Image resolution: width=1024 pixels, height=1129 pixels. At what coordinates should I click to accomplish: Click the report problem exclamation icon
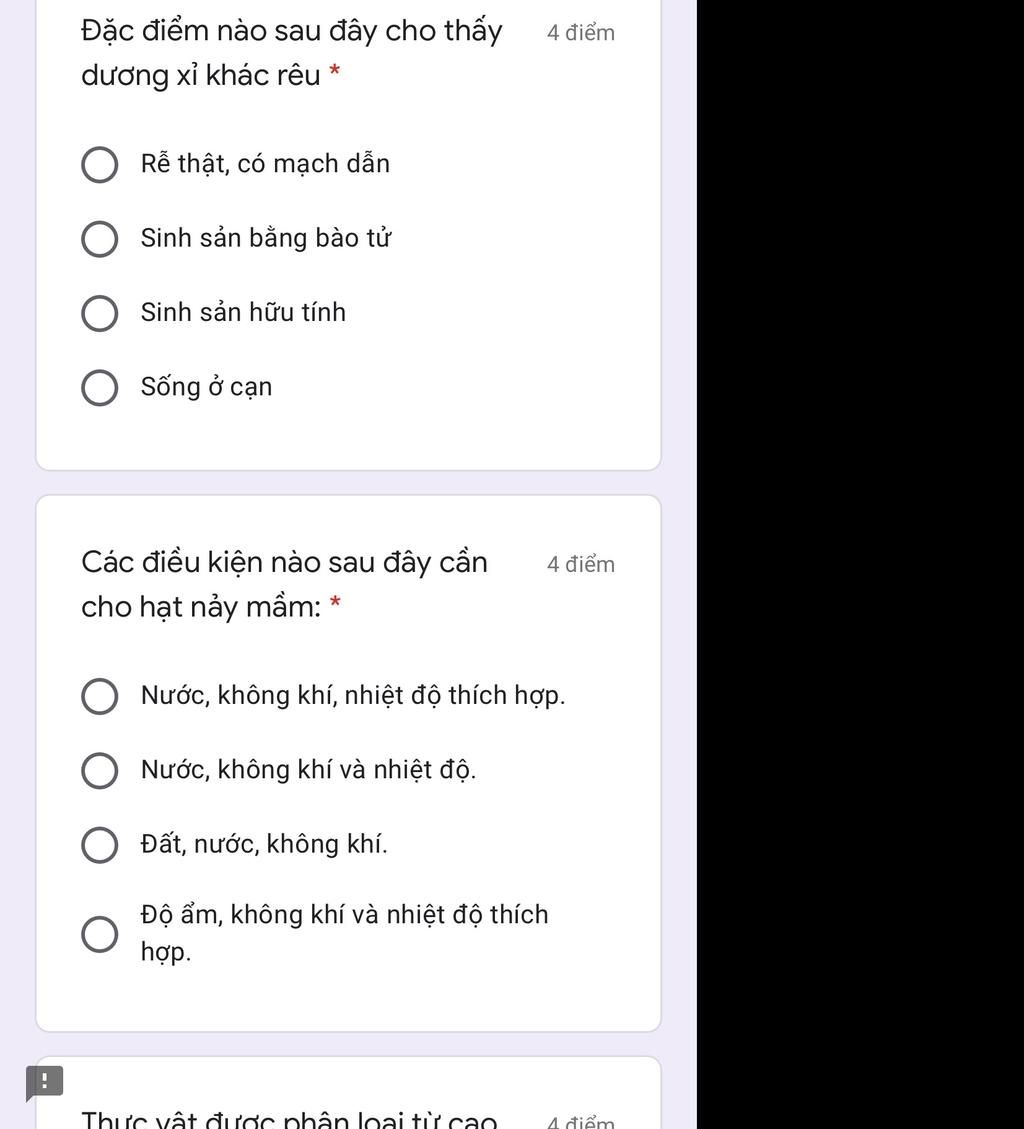pyautogui.click(x=44, y=1082)
